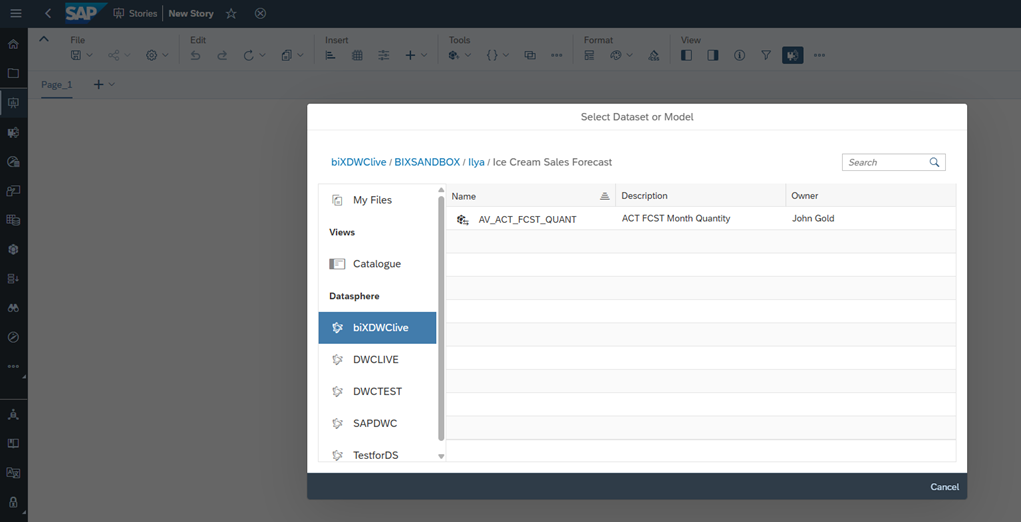
Task: Open Stories in the top breadcrumb
Action: pos(135,13)
